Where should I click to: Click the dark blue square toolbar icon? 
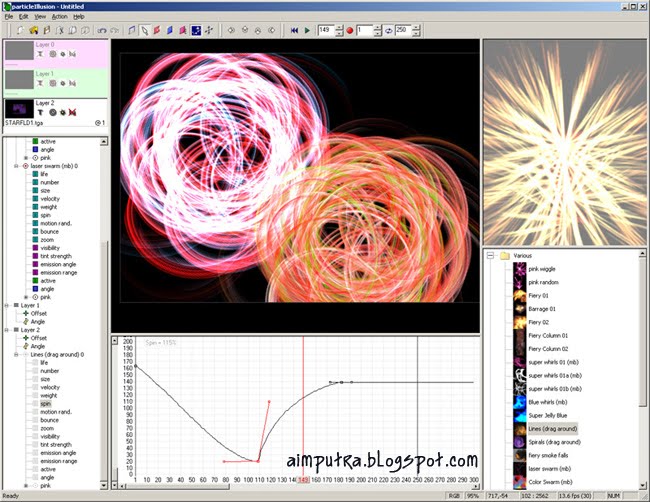point(196,30)
